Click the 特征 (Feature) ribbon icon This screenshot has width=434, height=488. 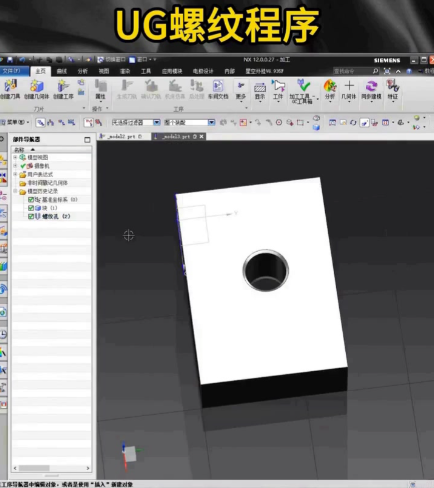393,86
